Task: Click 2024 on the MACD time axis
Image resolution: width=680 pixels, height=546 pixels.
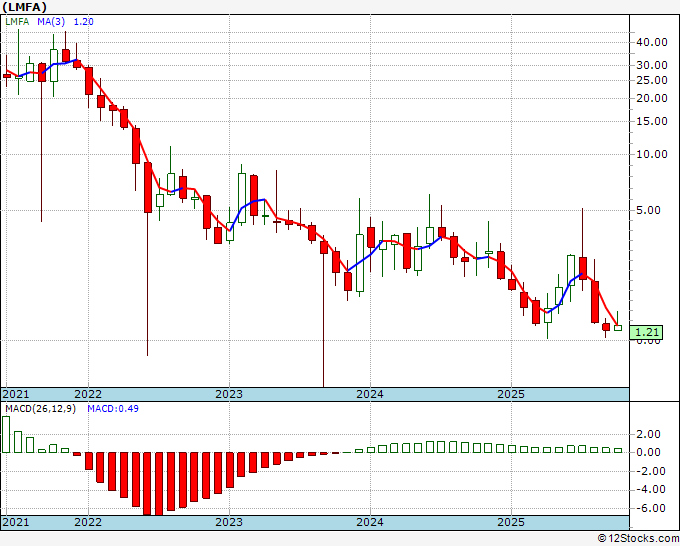Action: pos(370,522)
